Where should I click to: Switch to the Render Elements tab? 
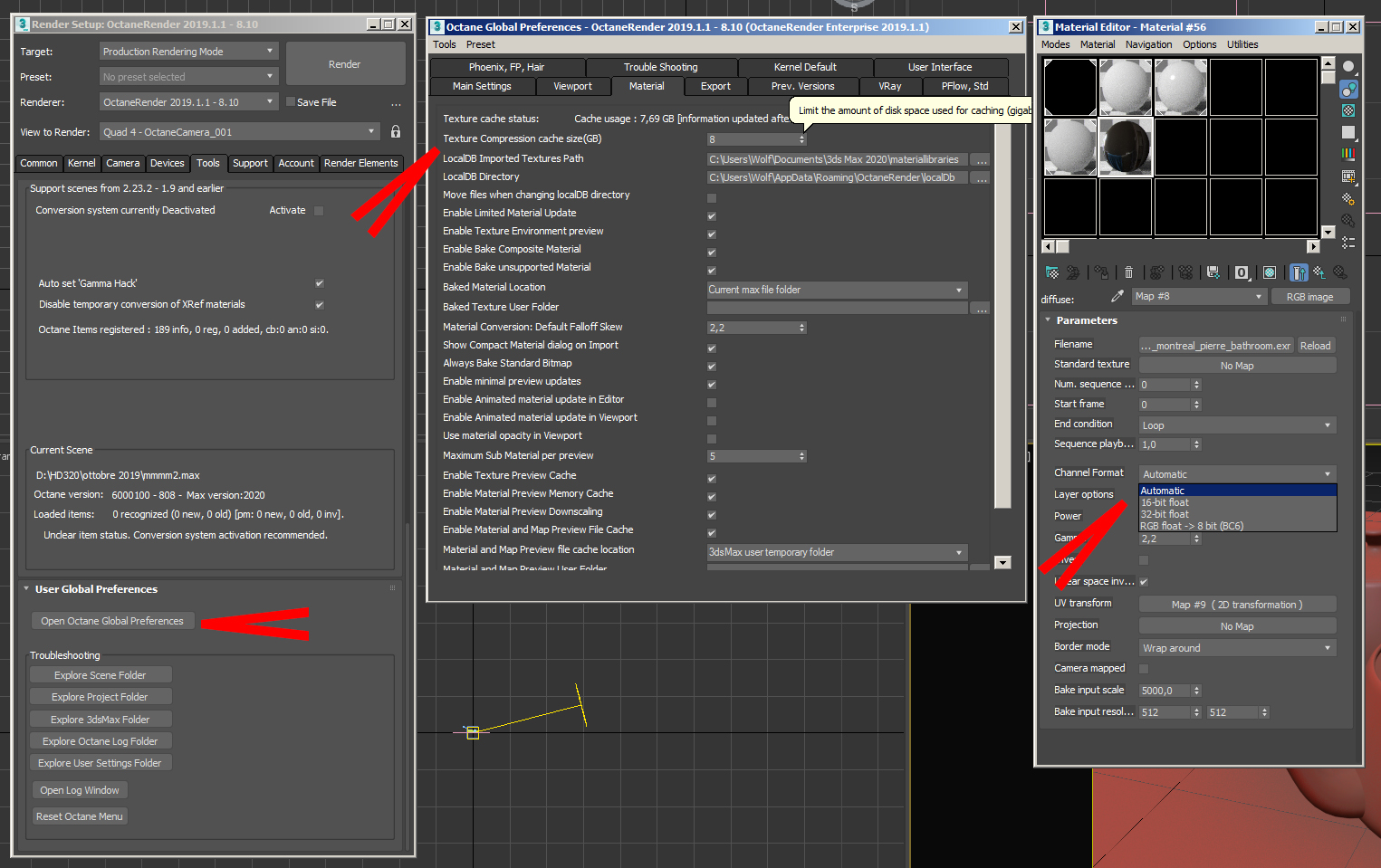[x=360, y=164]
